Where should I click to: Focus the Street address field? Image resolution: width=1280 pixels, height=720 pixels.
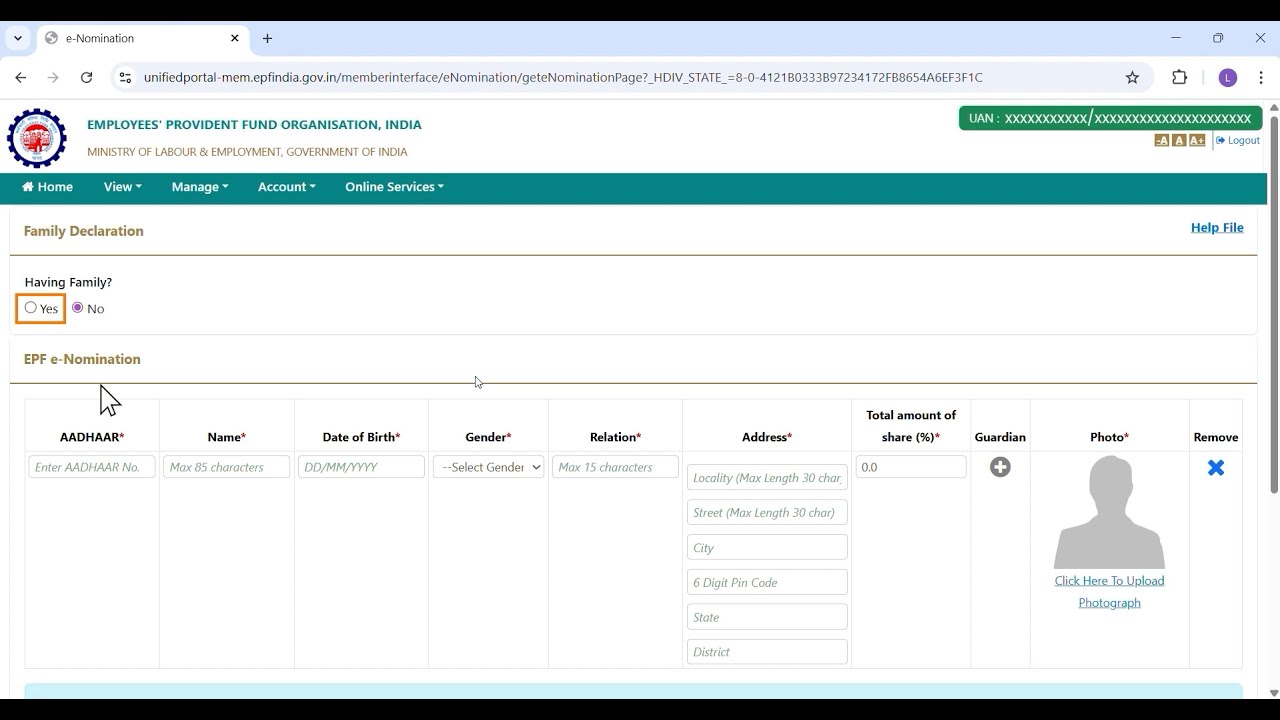point(767,513)
